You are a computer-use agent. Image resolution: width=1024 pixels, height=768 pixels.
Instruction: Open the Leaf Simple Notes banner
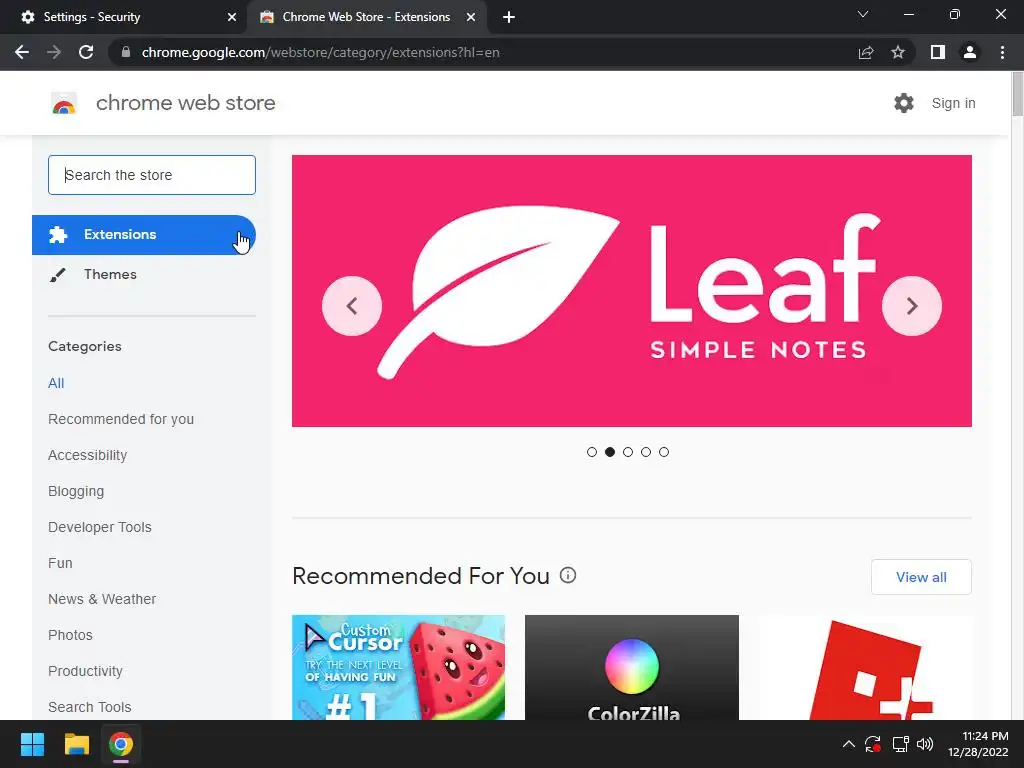point(632,291)
